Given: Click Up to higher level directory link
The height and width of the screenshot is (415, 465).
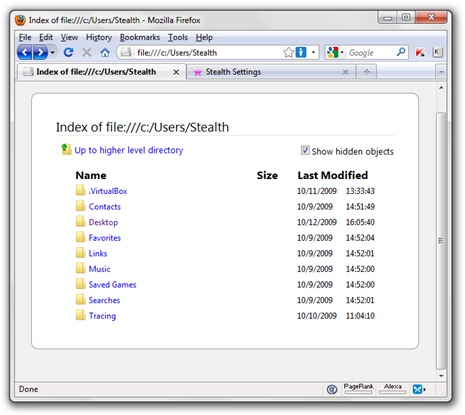Looking at the screenshot, I should tap(129, 150).
